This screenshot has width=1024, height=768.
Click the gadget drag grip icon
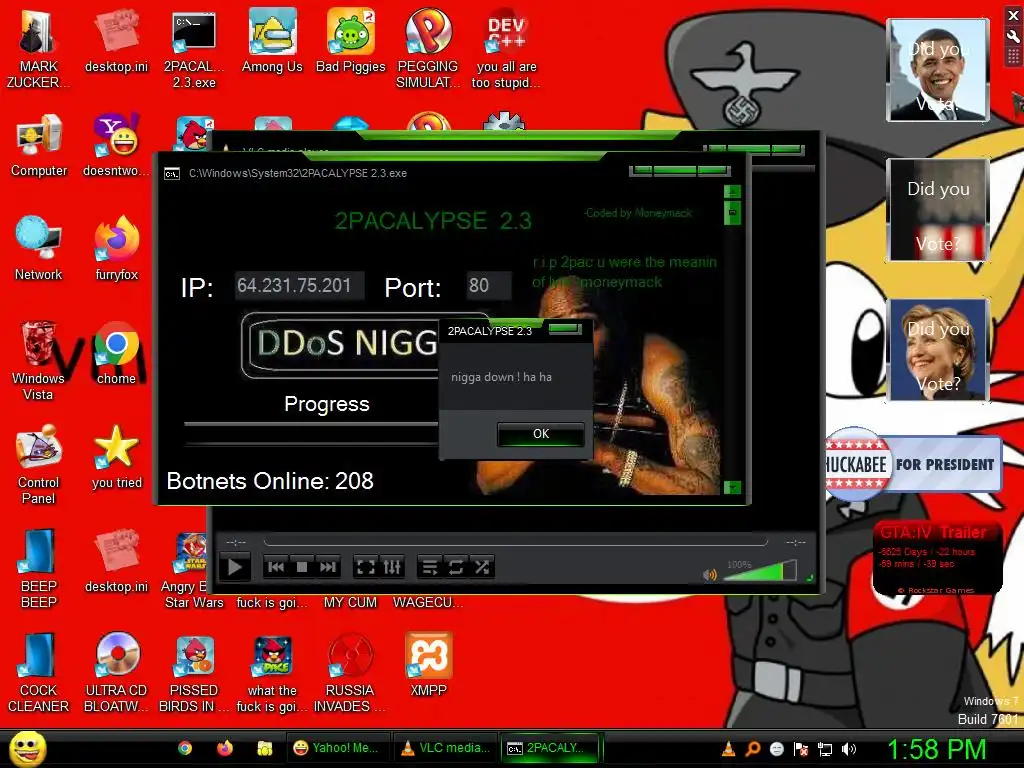[x=1013, y=57]
